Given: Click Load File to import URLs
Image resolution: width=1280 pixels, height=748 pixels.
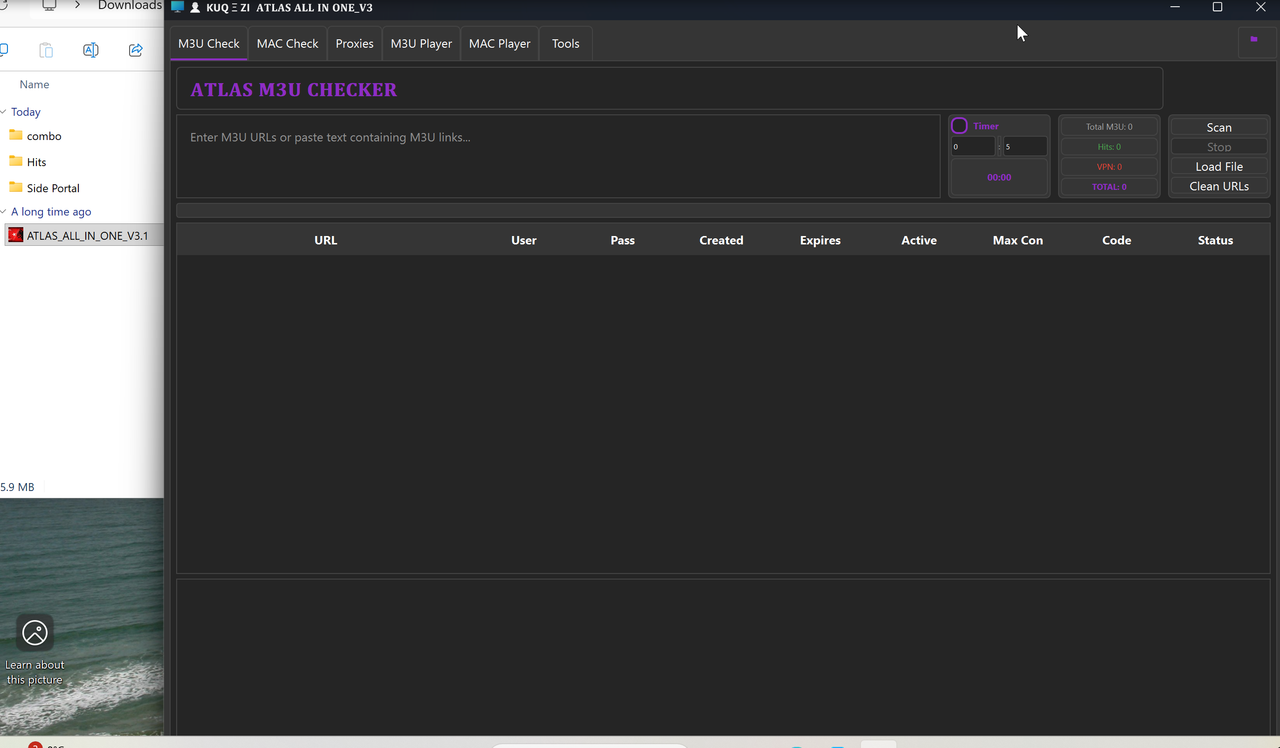Looking at the screenshot, I should pos(1219,167).
